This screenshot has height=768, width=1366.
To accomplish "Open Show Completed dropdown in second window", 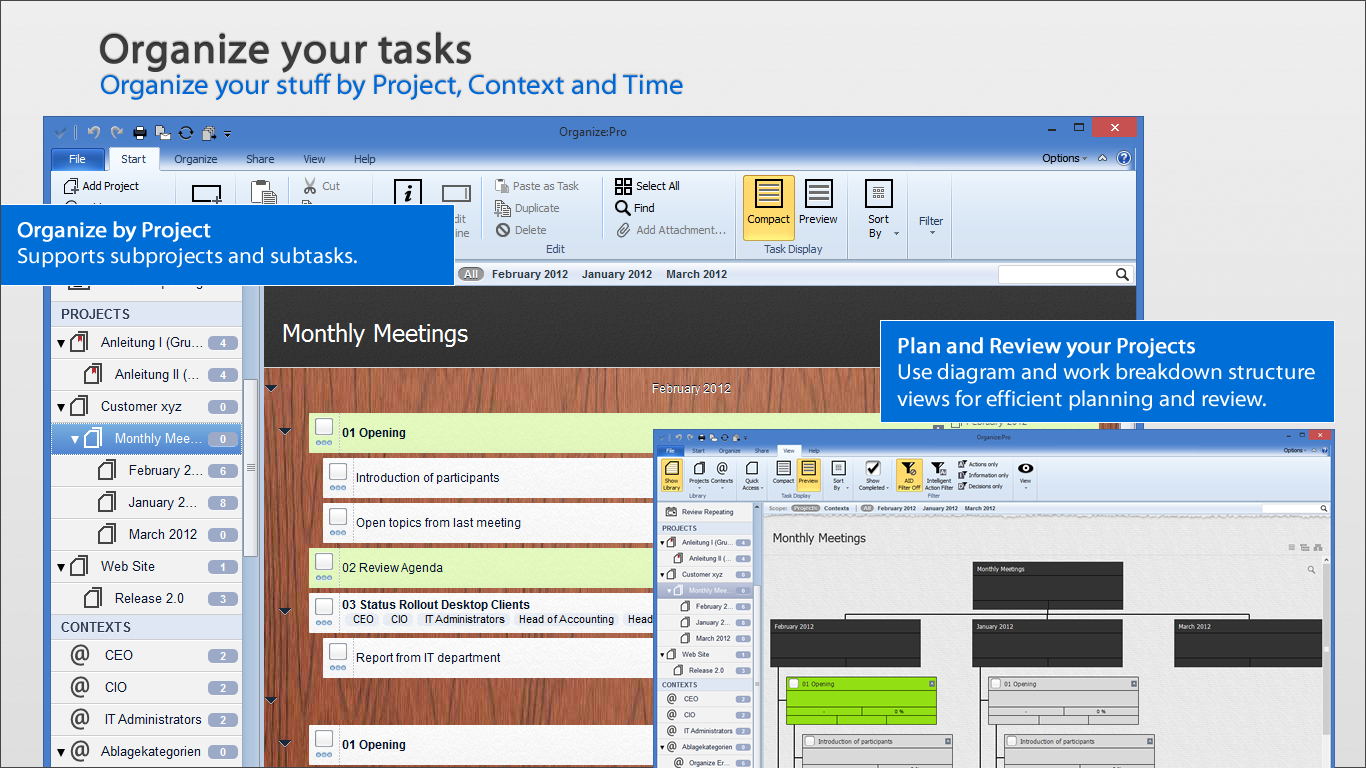I will point(873,476).
